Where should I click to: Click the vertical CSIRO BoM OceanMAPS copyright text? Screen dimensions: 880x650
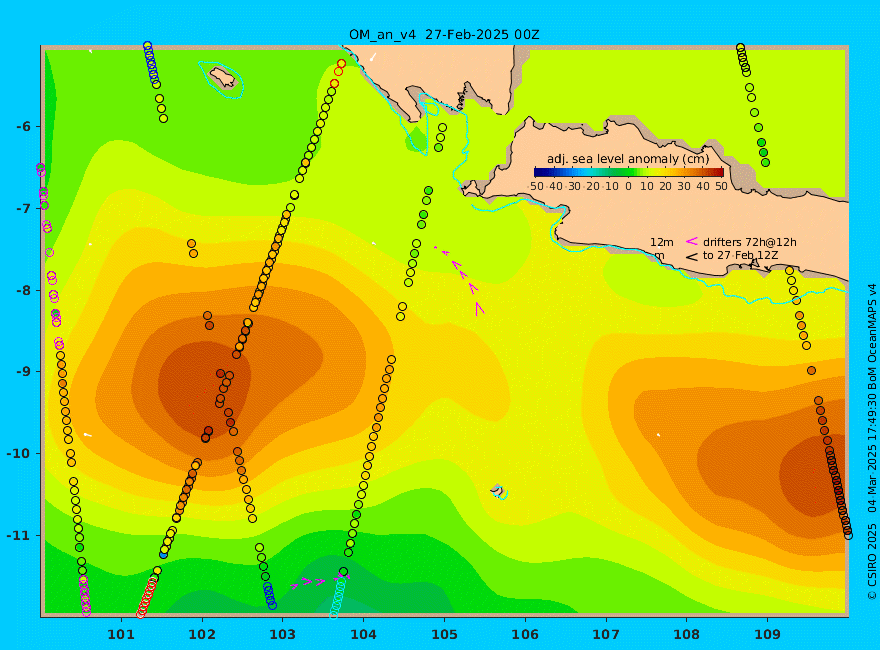click(x=872, y=442)
